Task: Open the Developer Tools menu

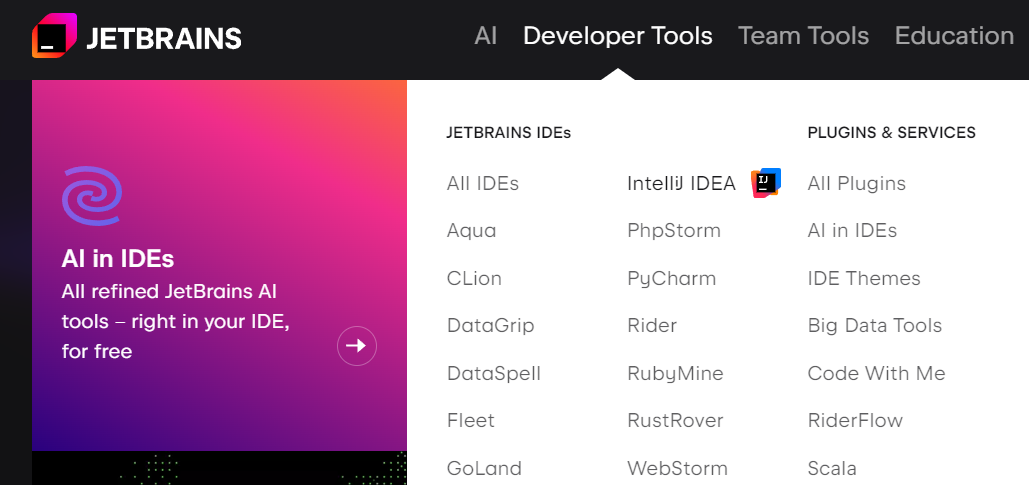Action: 618,35
